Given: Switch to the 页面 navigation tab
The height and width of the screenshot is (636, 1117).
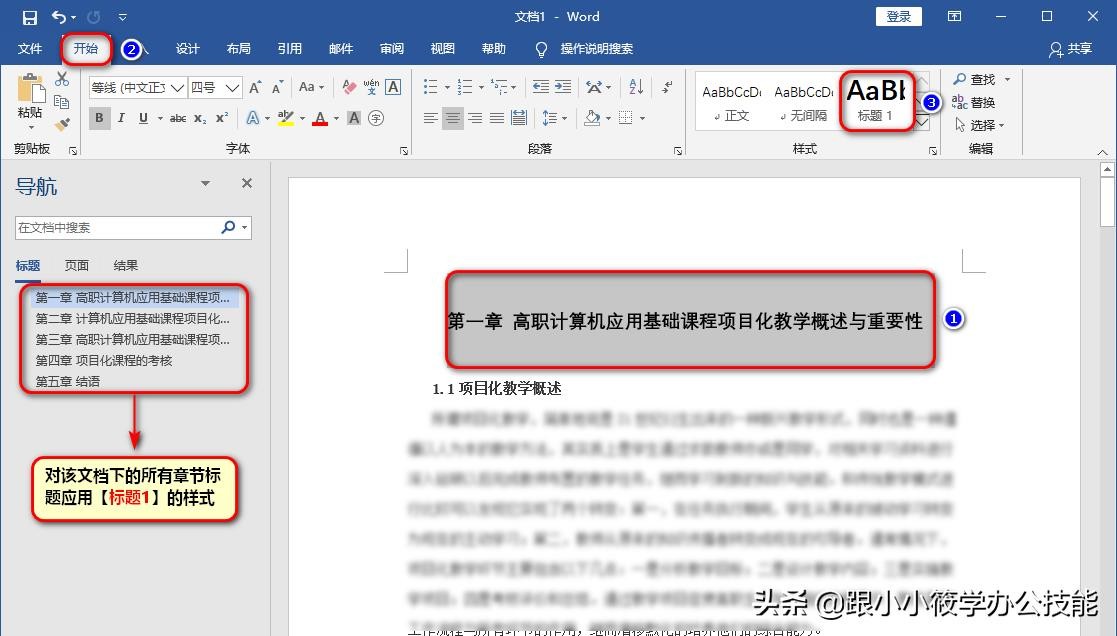Looking at the screenshot, I should click(77, 265).
